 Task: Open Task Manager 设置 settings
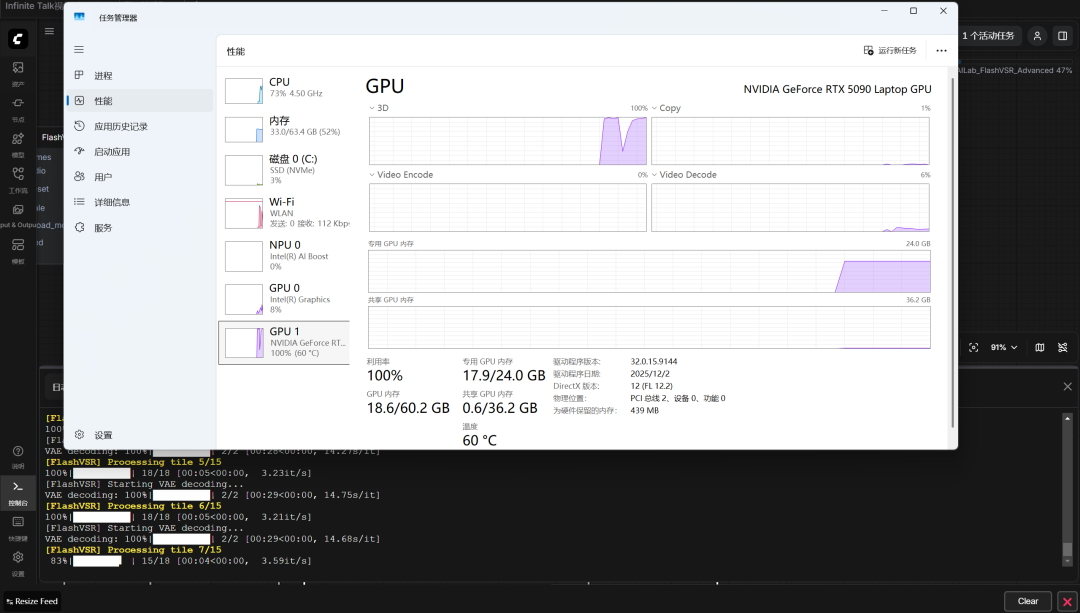(140, 435)
